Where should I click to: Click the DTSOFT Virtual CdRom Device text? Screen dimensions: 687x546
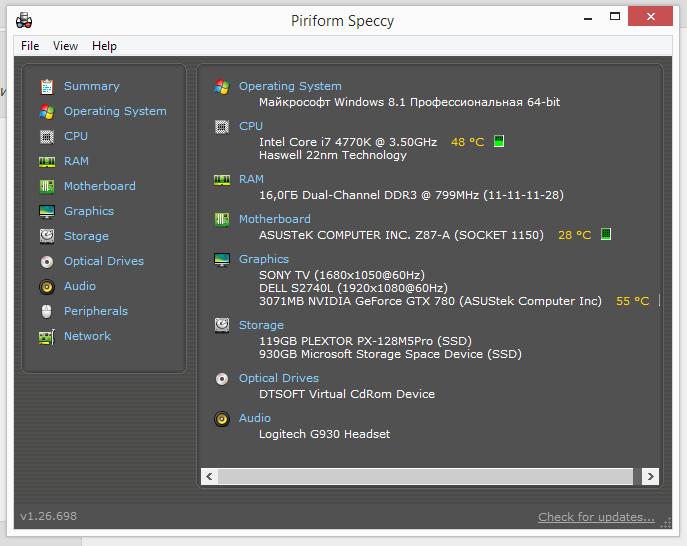[x=347, y=394]
